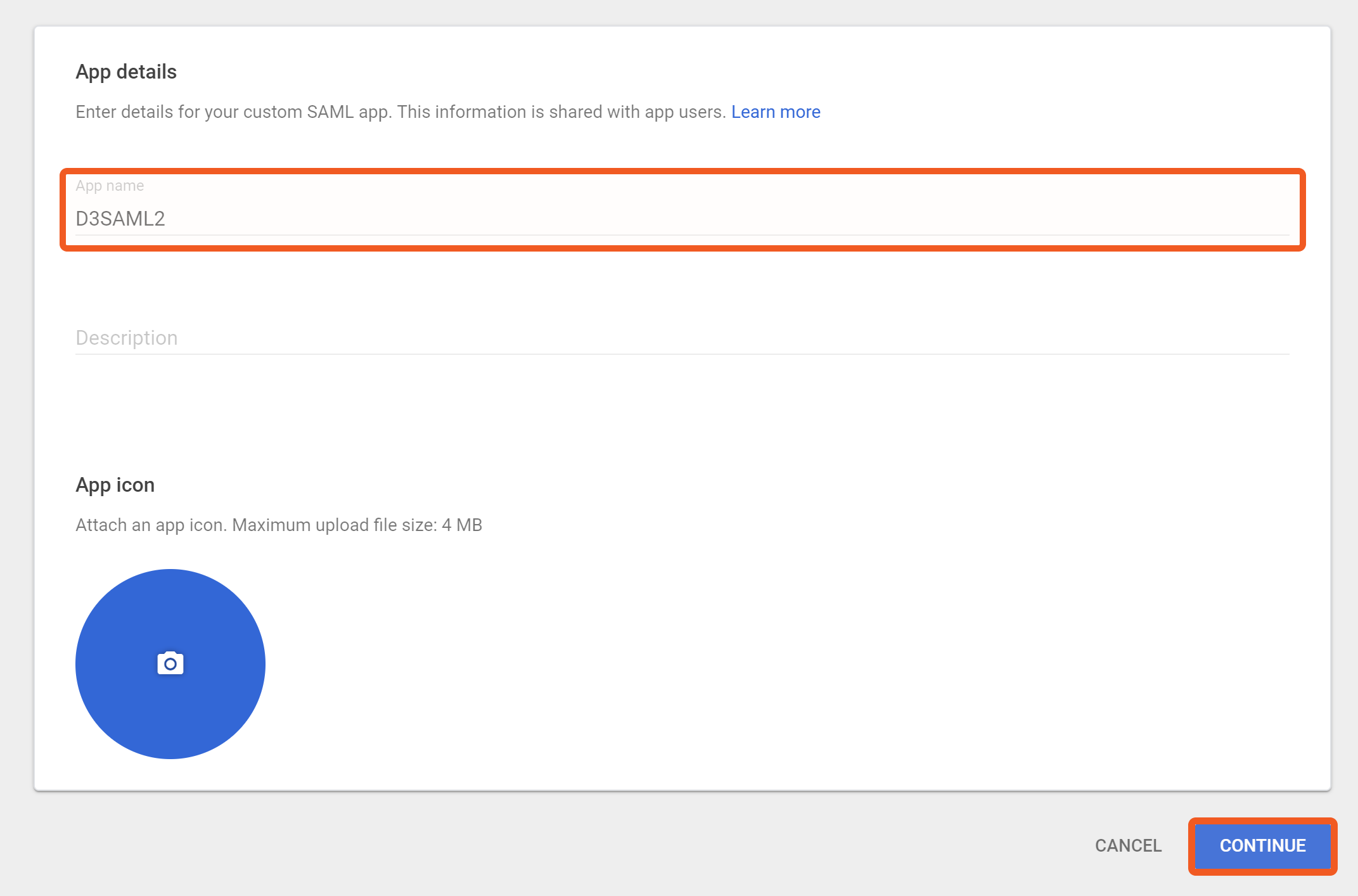Click the small "App name" field label
Image resolution: width=1358 pixels, height=896 pixels.
coord(110,186)
